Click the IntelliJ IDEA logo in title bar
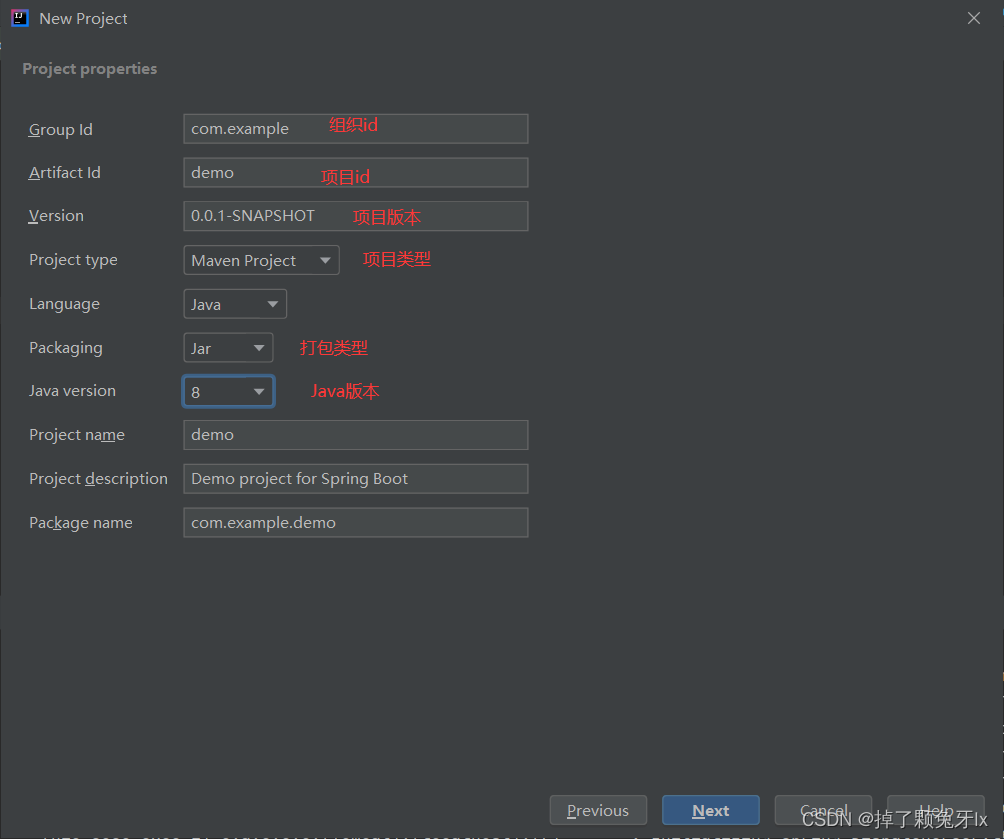1004x839 pixels. pyautogui.click(x=20, y=18)
